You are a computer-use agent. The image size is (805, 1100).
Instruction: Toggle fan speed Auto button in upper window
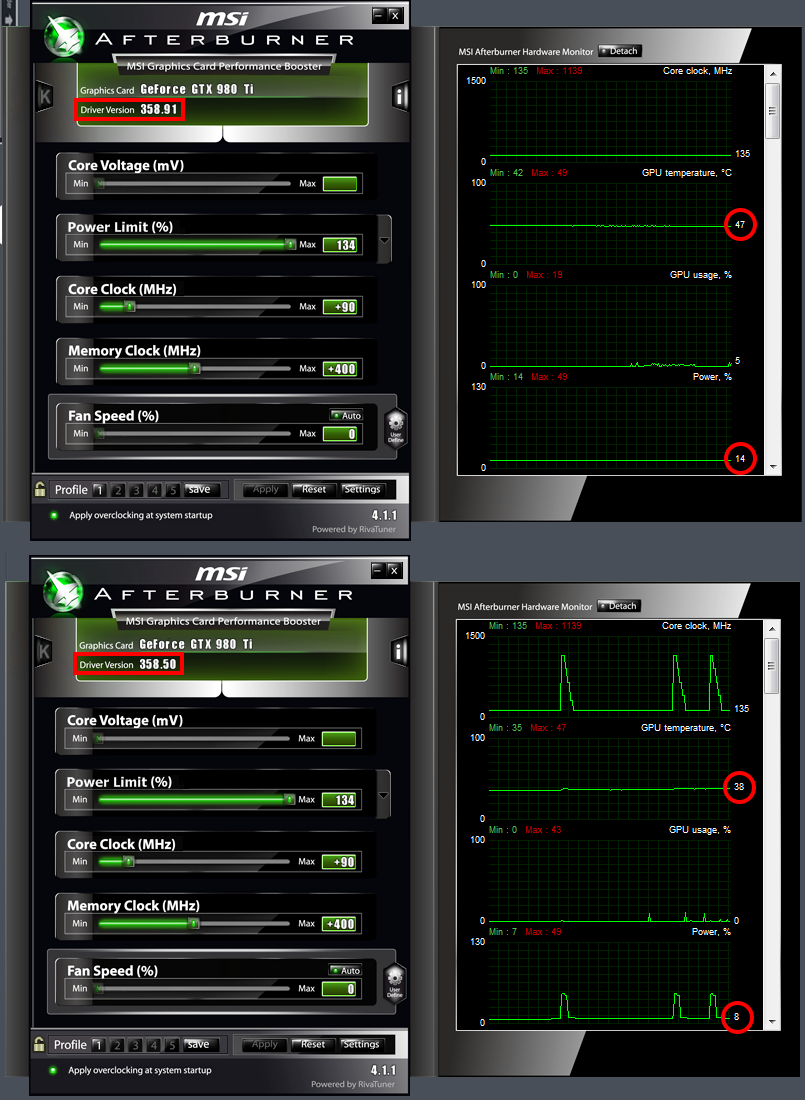[346, 415]
